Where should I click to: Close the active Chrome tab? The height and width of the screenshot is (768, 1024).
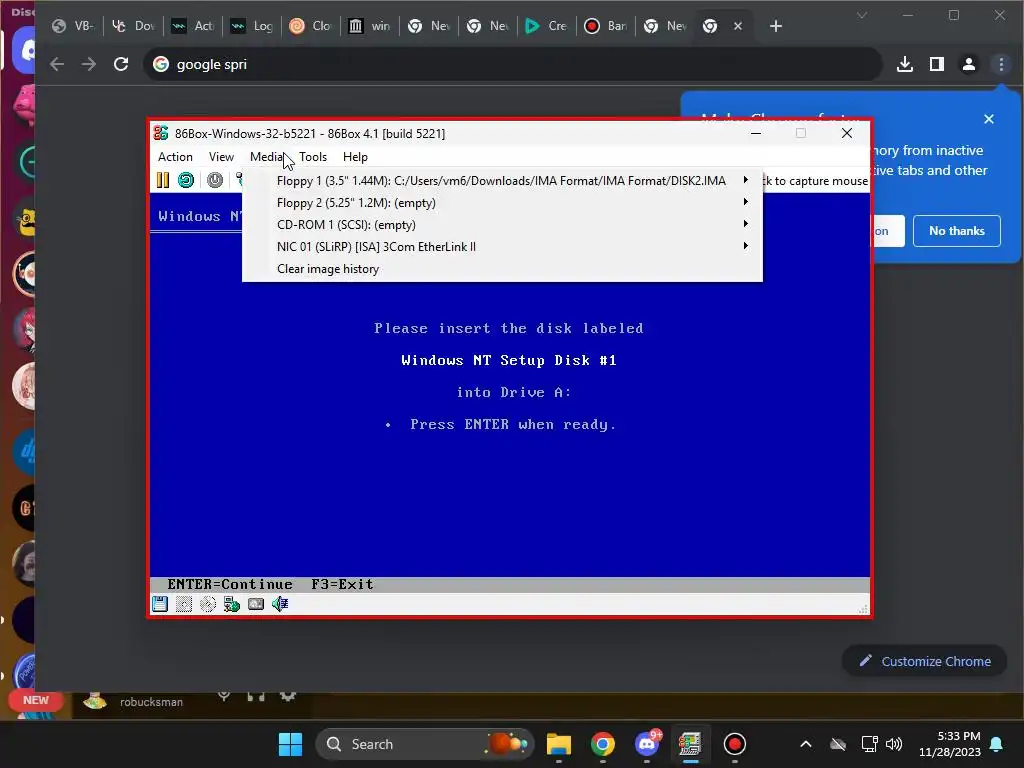tap(738, 26)
